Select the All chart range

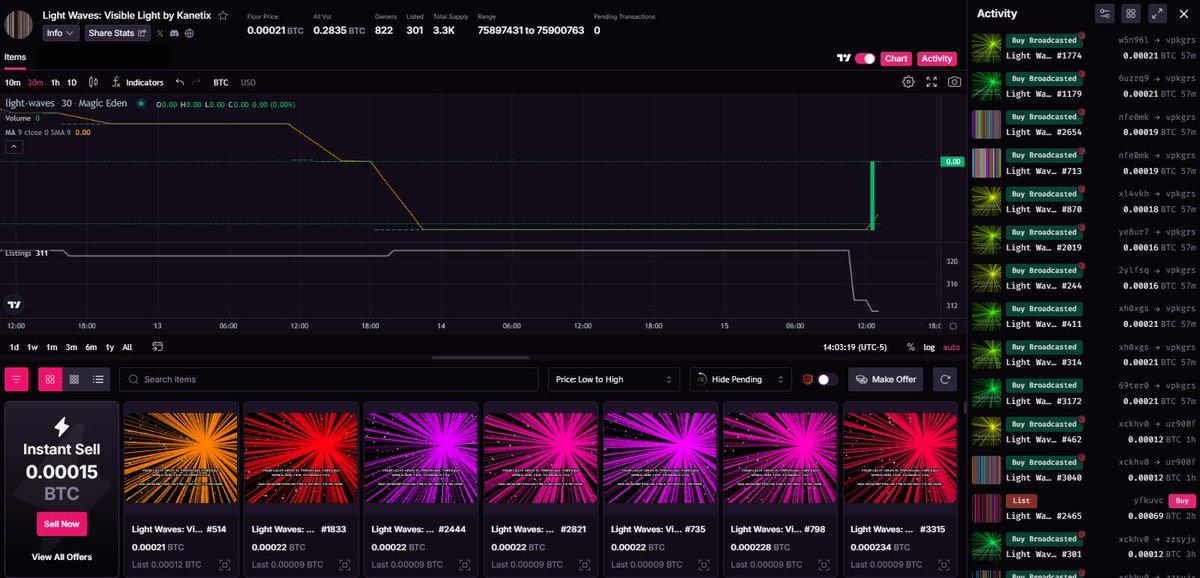point(127,347)
